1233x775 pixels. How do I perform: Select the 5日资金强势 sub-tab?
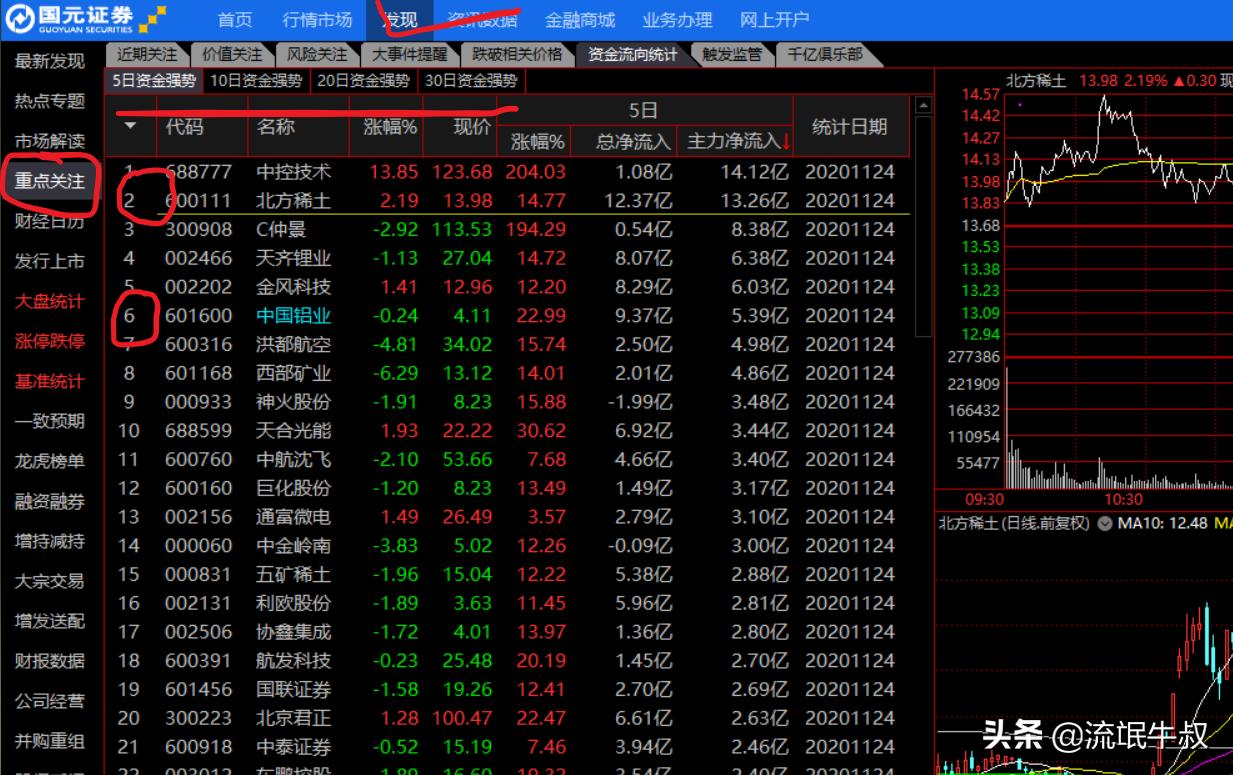click(154, 80)
